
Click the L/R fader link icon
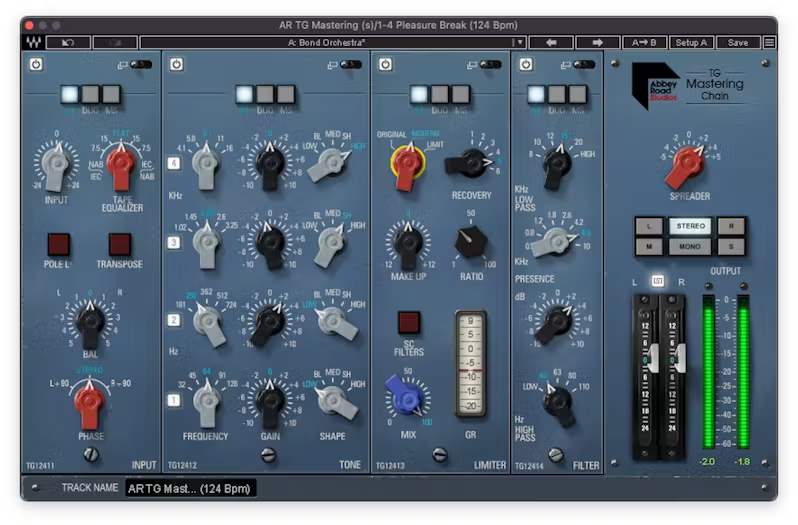tap(658, 281)
